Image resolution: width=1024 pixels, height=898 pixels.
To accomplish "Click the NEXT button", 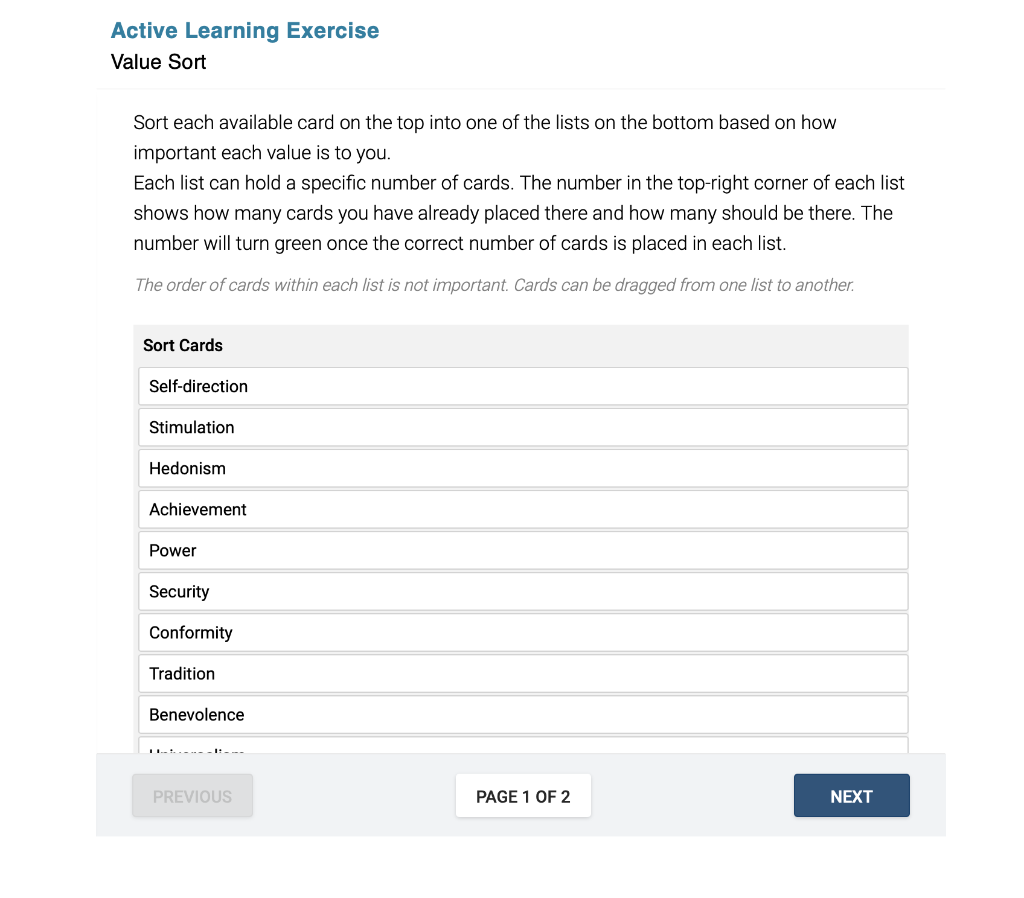I will 851,795.
